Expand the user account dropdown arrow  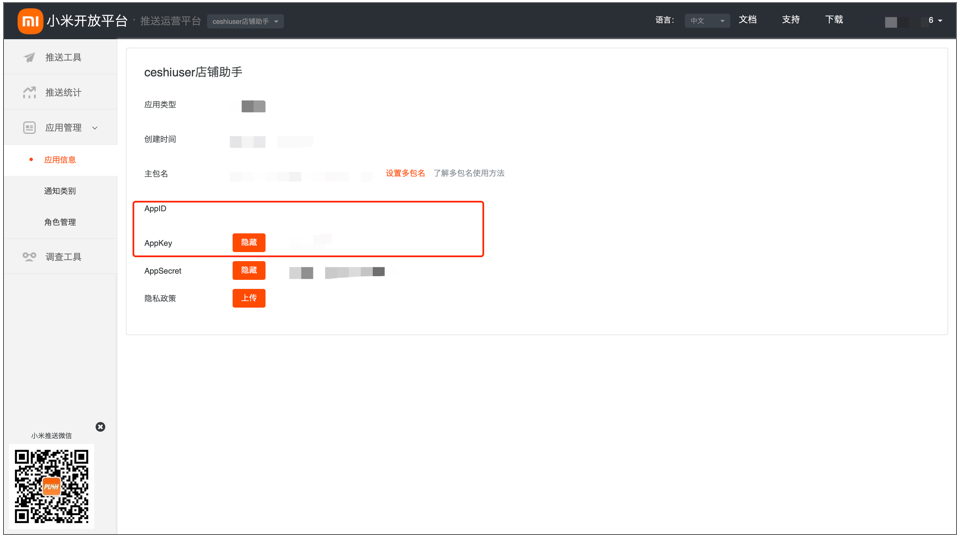tap(940, 21)
